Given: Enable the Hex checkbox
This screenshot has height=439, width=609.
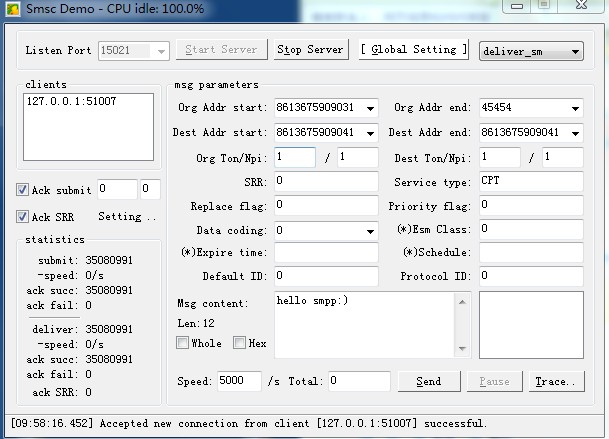Looking at the screenshot, I should [239, 343].
